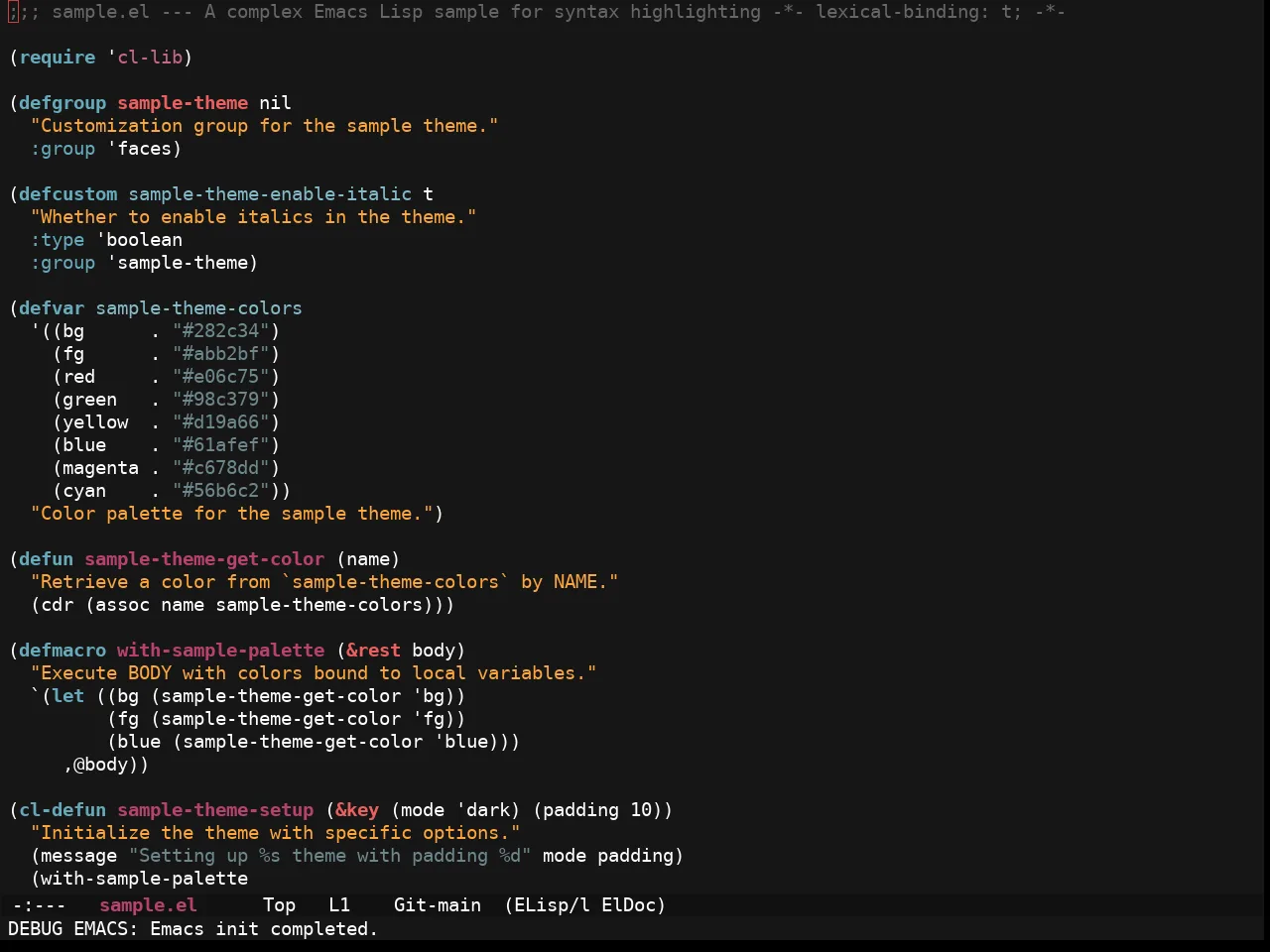
Task: Click sample-theme-colors after defvar
Action: click(199, 308)
